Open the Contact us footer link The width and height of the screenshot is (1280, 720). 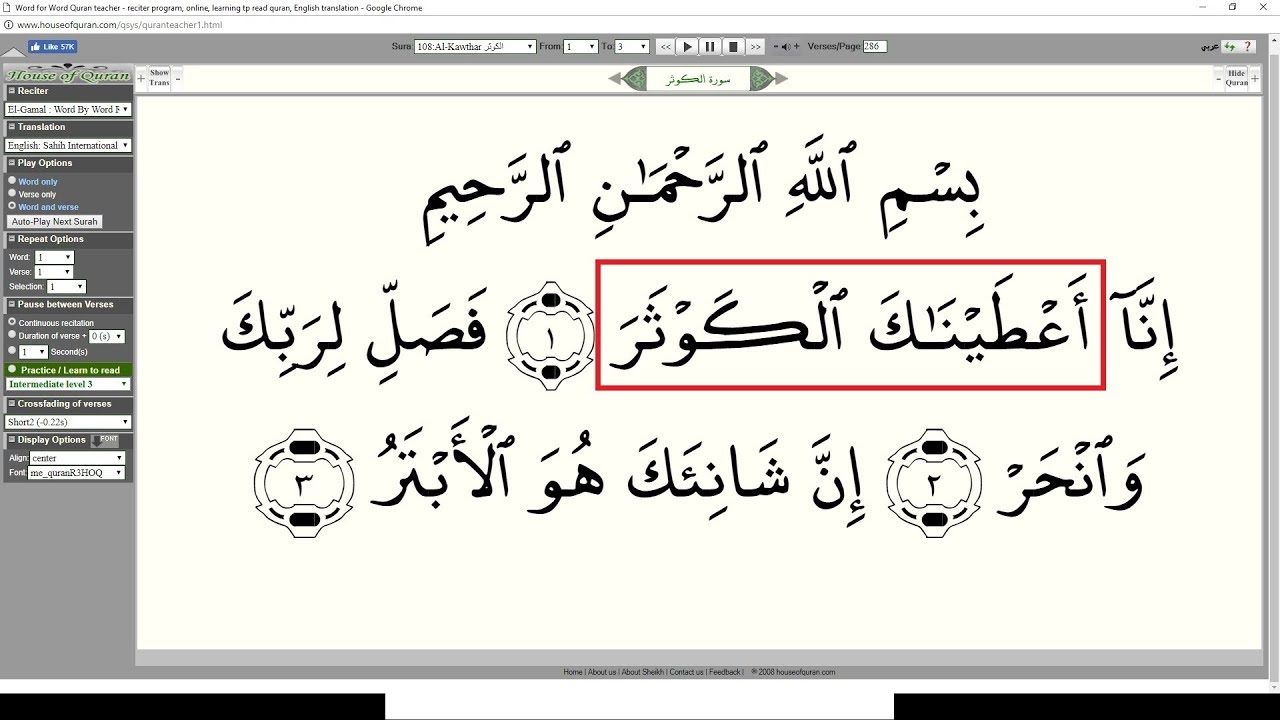point(686,672)
